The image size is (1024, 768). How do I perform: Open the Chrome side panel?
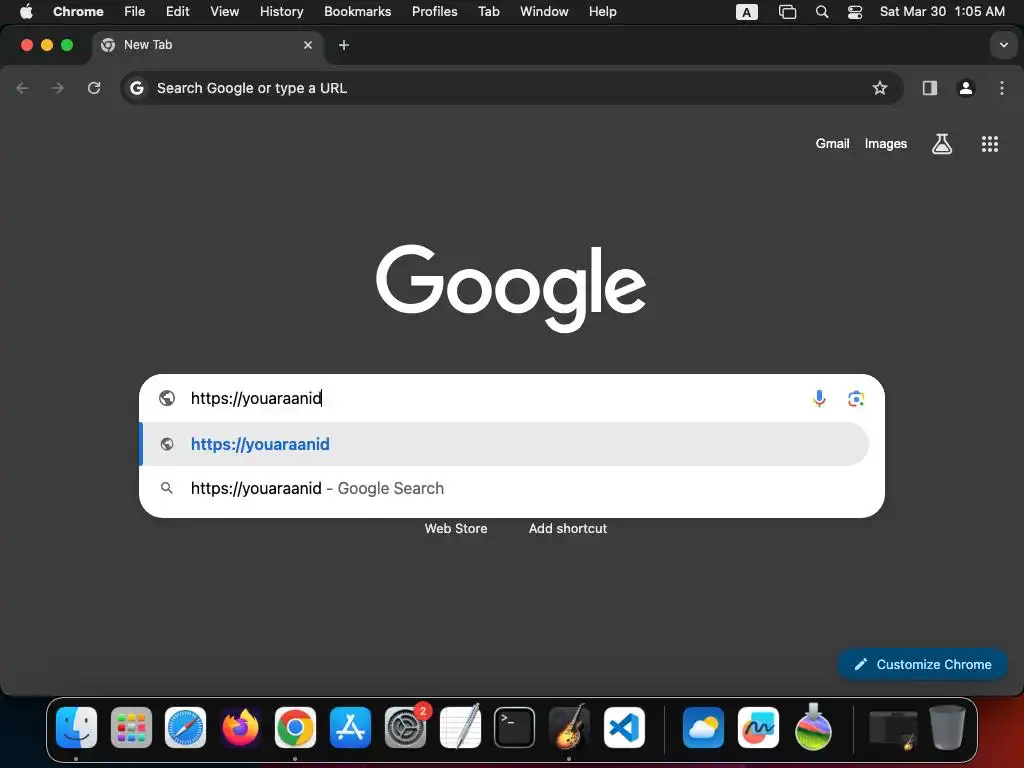point(929,88)
